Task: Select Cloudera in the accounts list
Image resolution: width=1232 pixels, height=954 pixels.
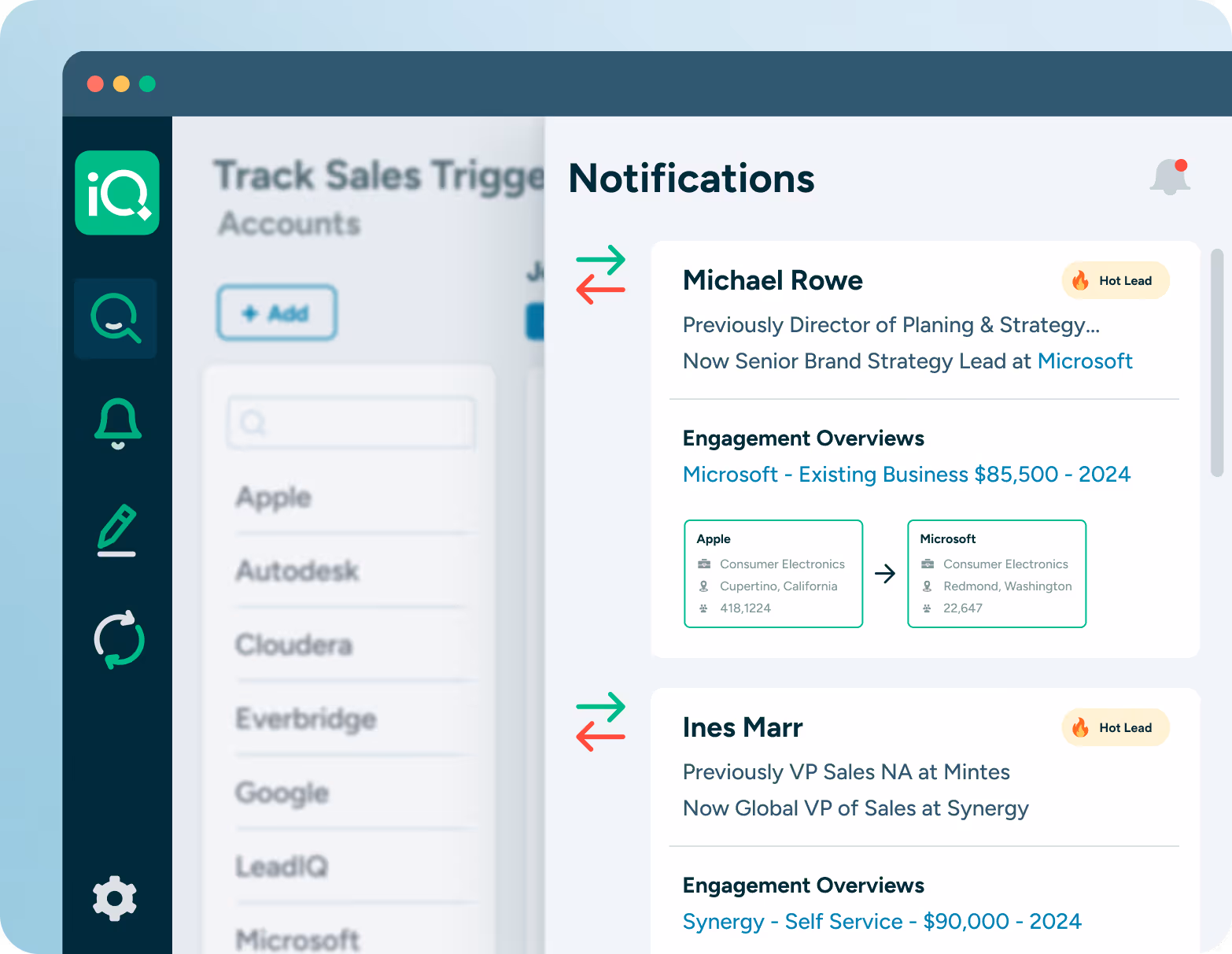Action: 293,645
